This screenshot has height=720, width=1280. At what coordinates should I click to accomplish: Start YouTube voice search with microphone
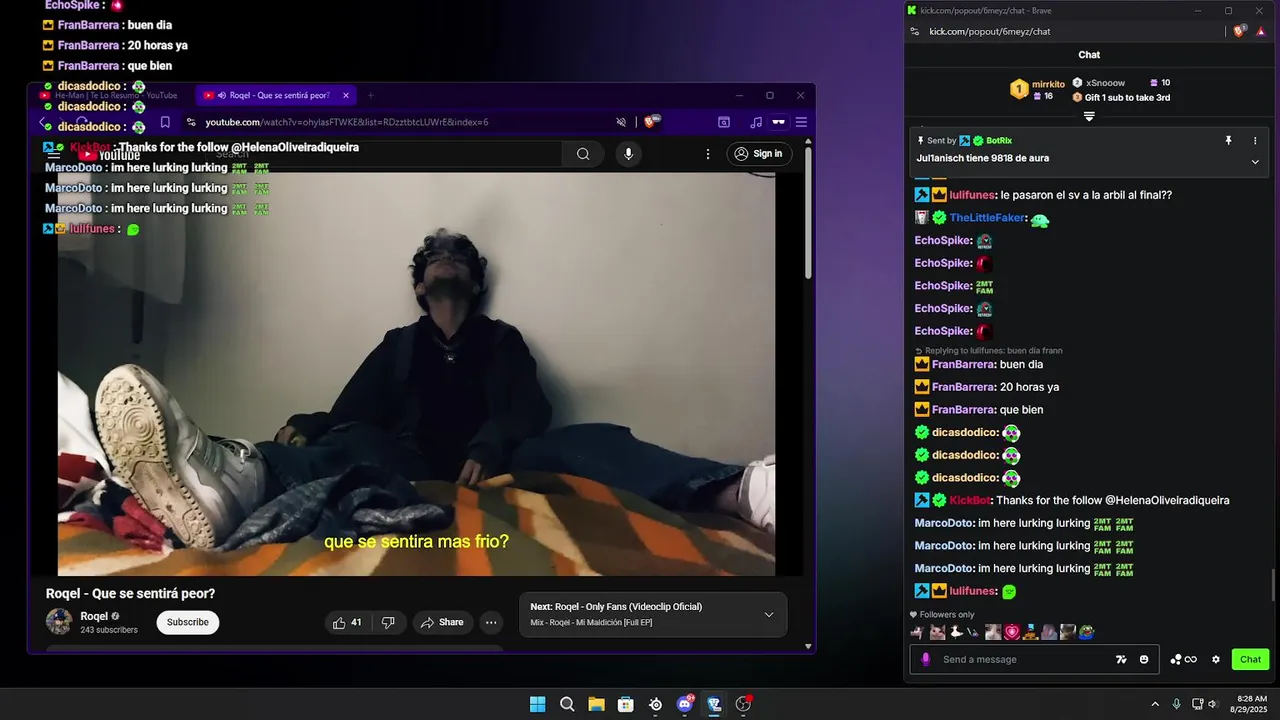click(628, 154)
